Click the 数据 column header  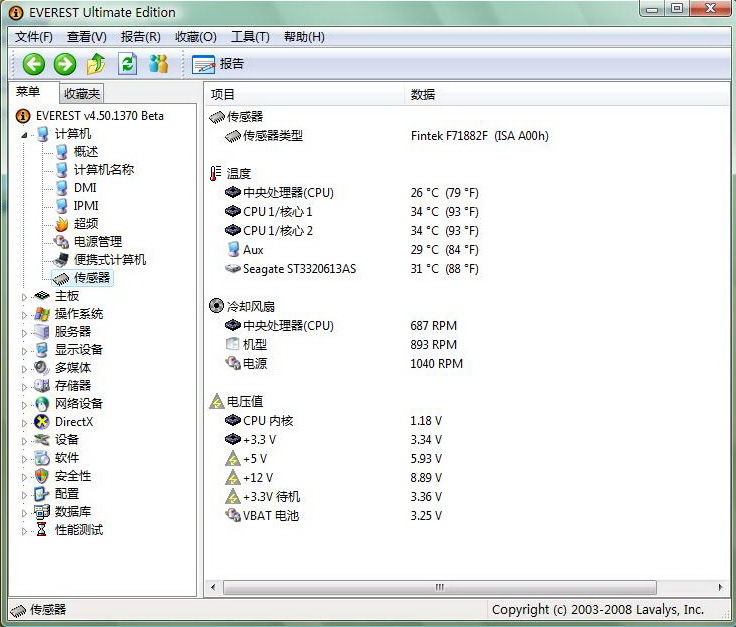(x=423, y=95)
